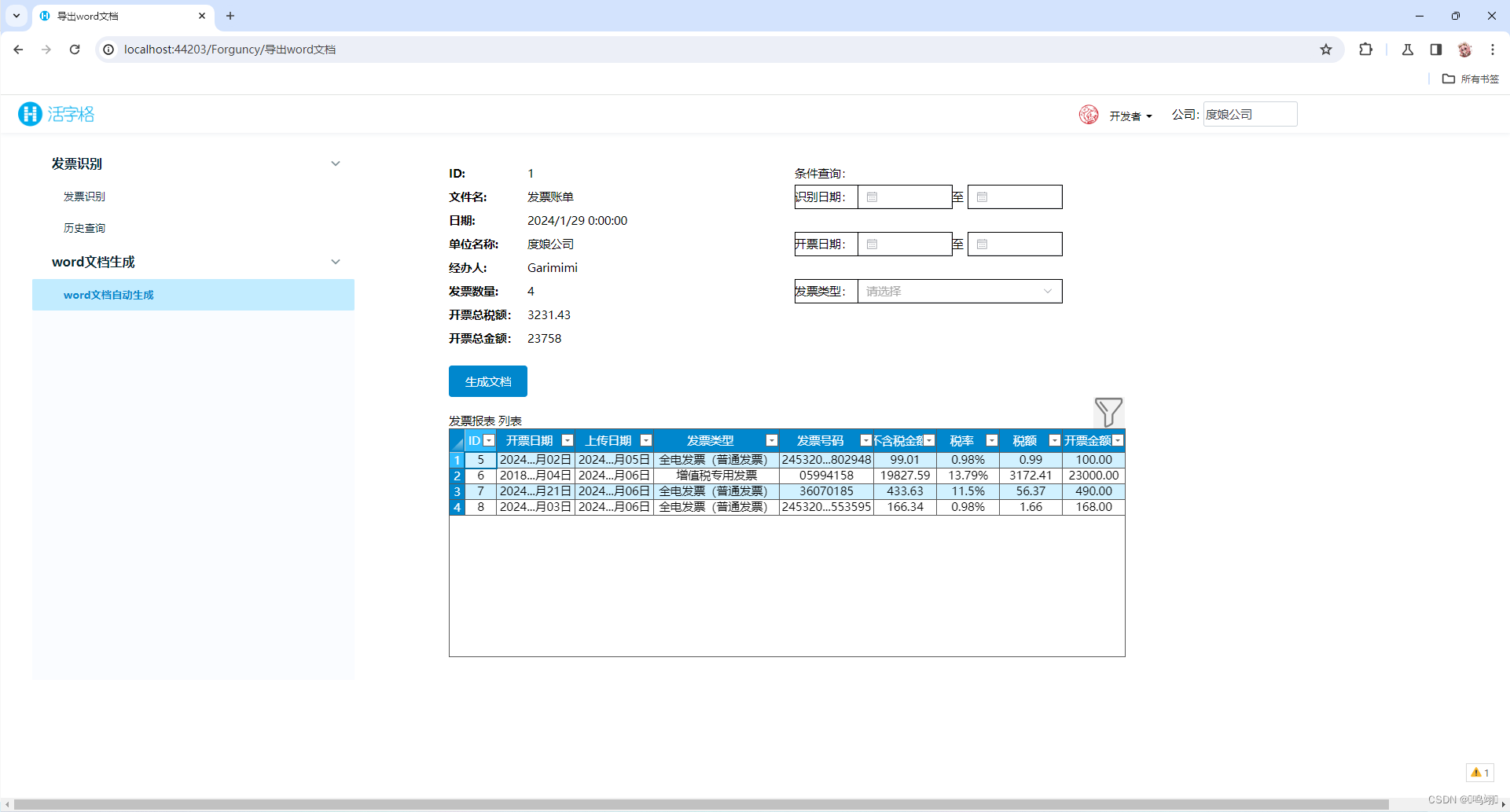1510x812 pixels.
Task: Open 开发者 user dropdown
Action: point(1130,116)
